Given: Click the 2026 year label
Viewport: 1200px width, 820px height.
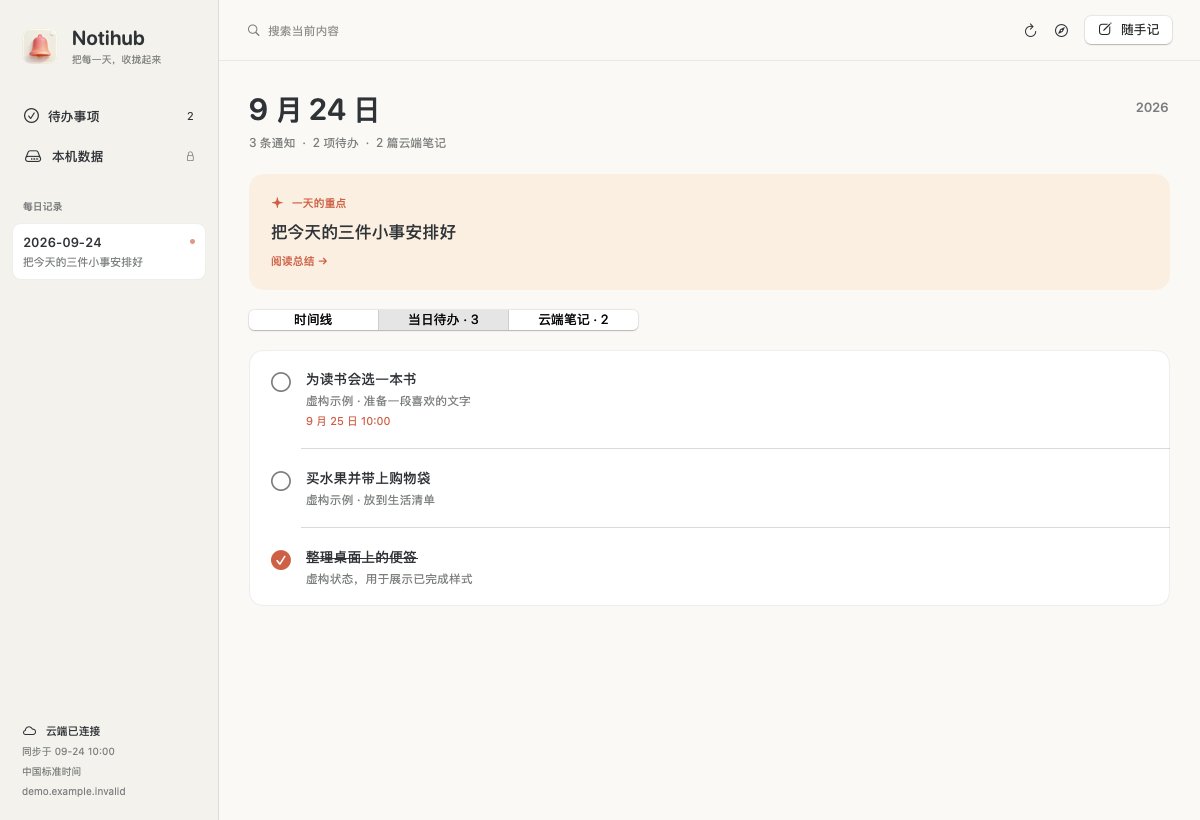Looking at the screenshot, I should point(1152,107).
